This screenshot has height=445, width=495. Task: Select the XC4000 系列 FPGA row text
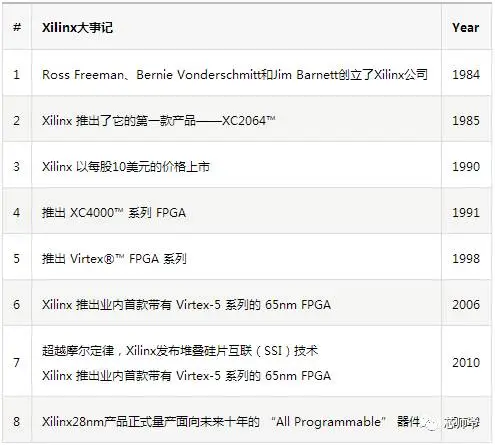click(114, 212)
